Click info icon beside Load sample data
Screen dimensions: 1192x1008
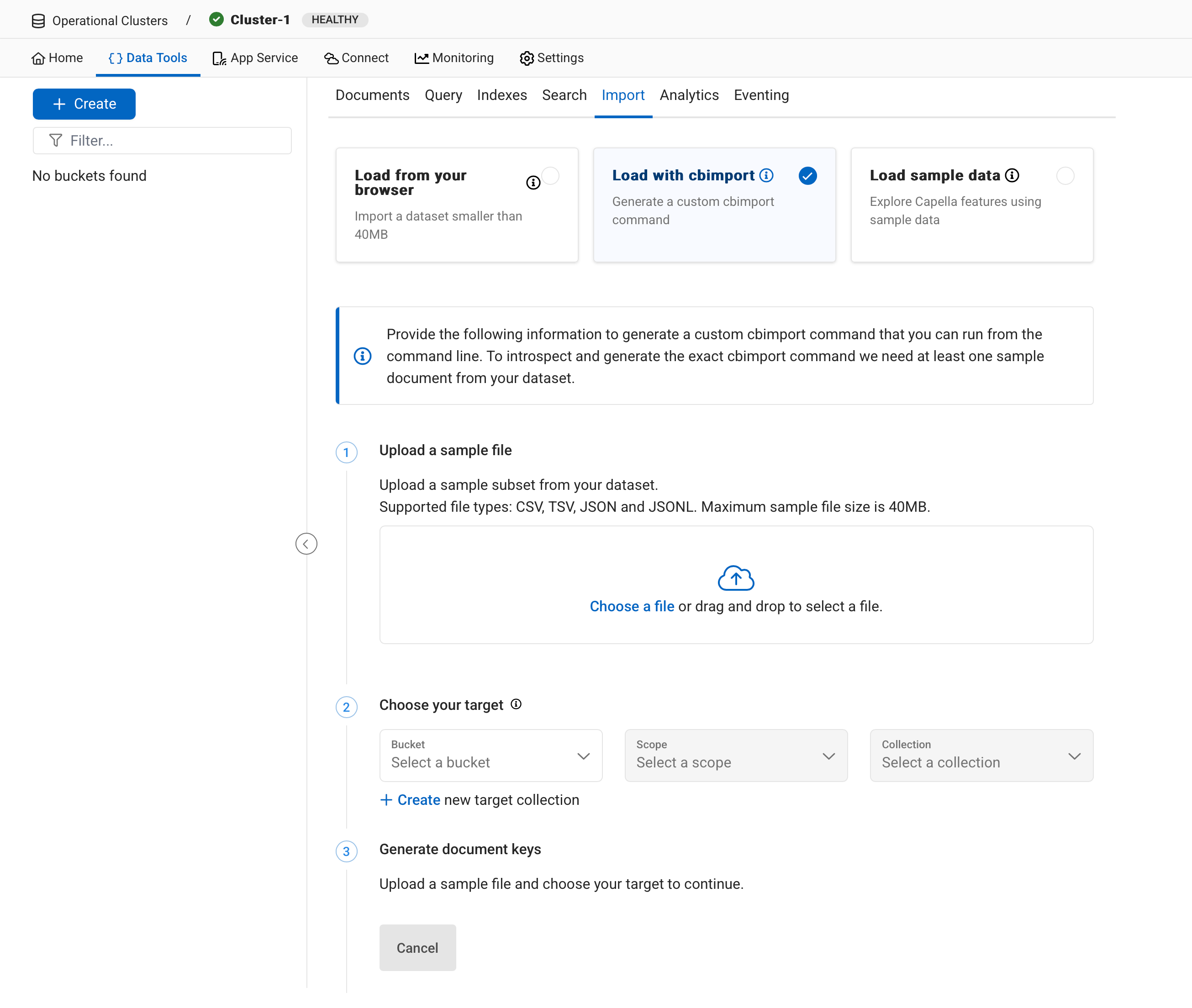click(x=1012, y=175)
